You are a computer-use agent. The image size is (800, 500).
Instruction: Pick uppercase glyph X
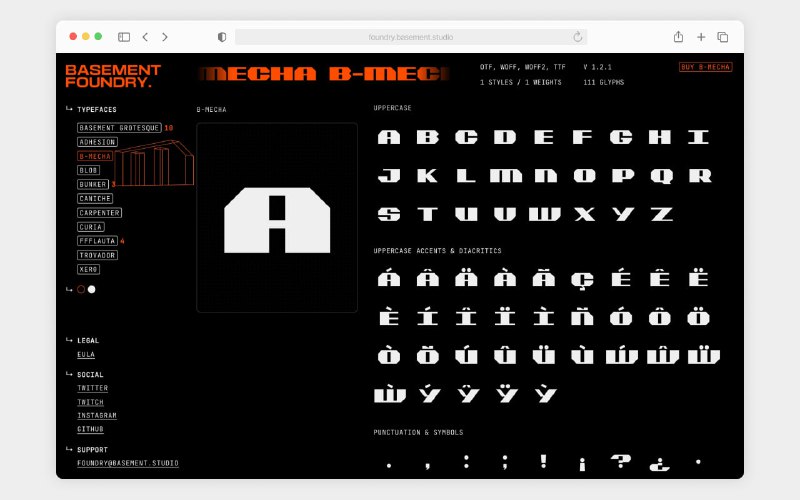[x=585, y=214]
